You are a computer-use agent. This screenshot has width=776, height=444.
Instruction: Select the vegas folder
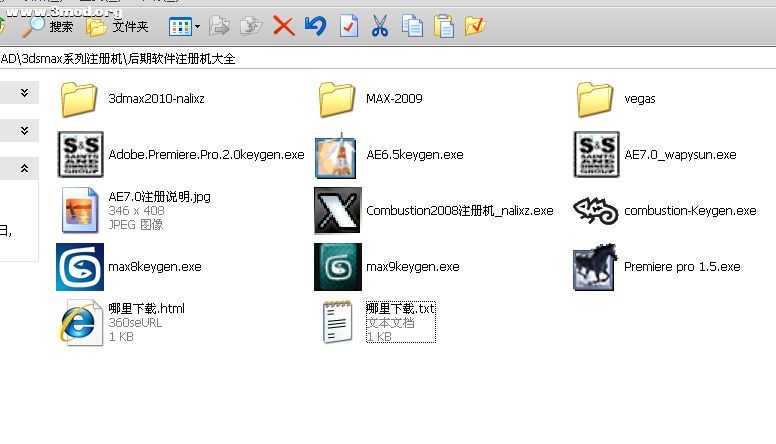pyautogui.click(x=595, y=99)
